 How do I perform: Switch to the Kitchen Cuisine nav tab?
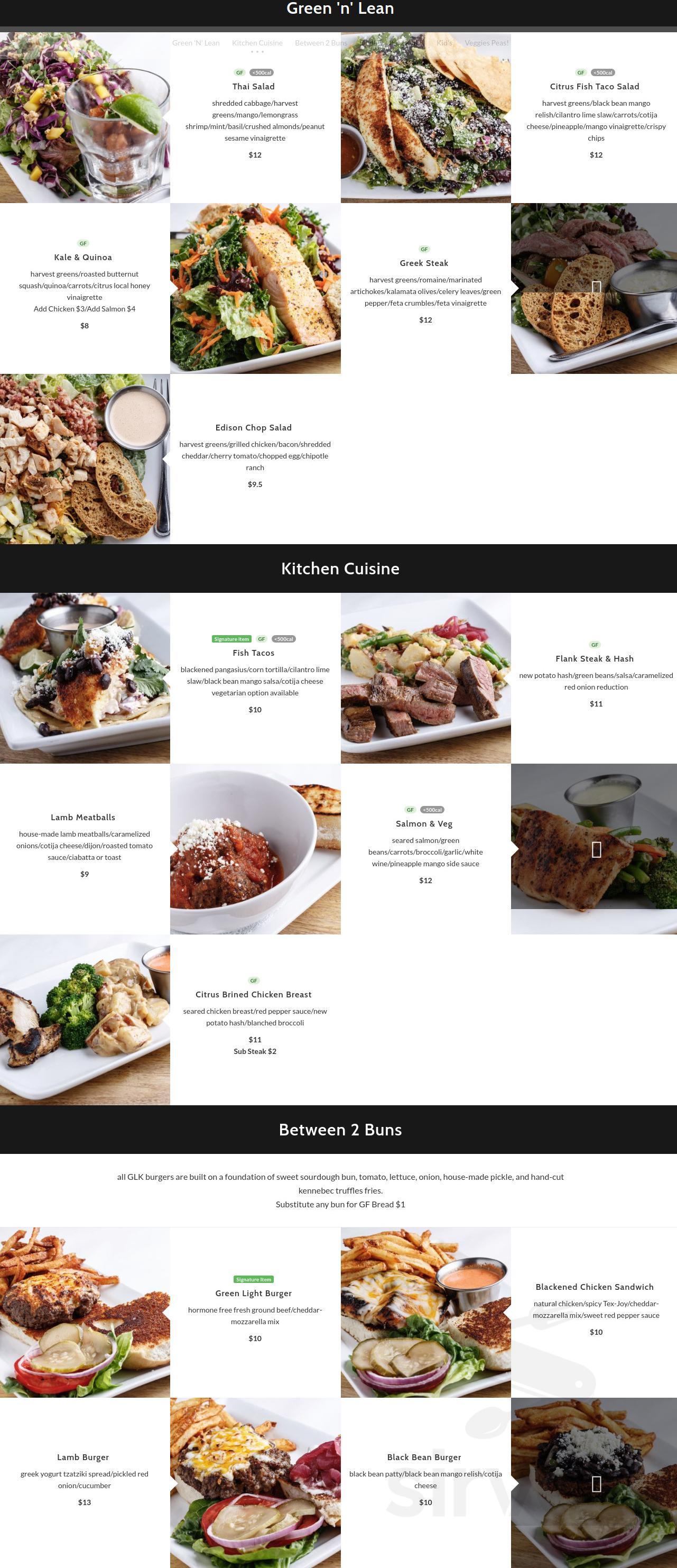(x=257, y=43)
